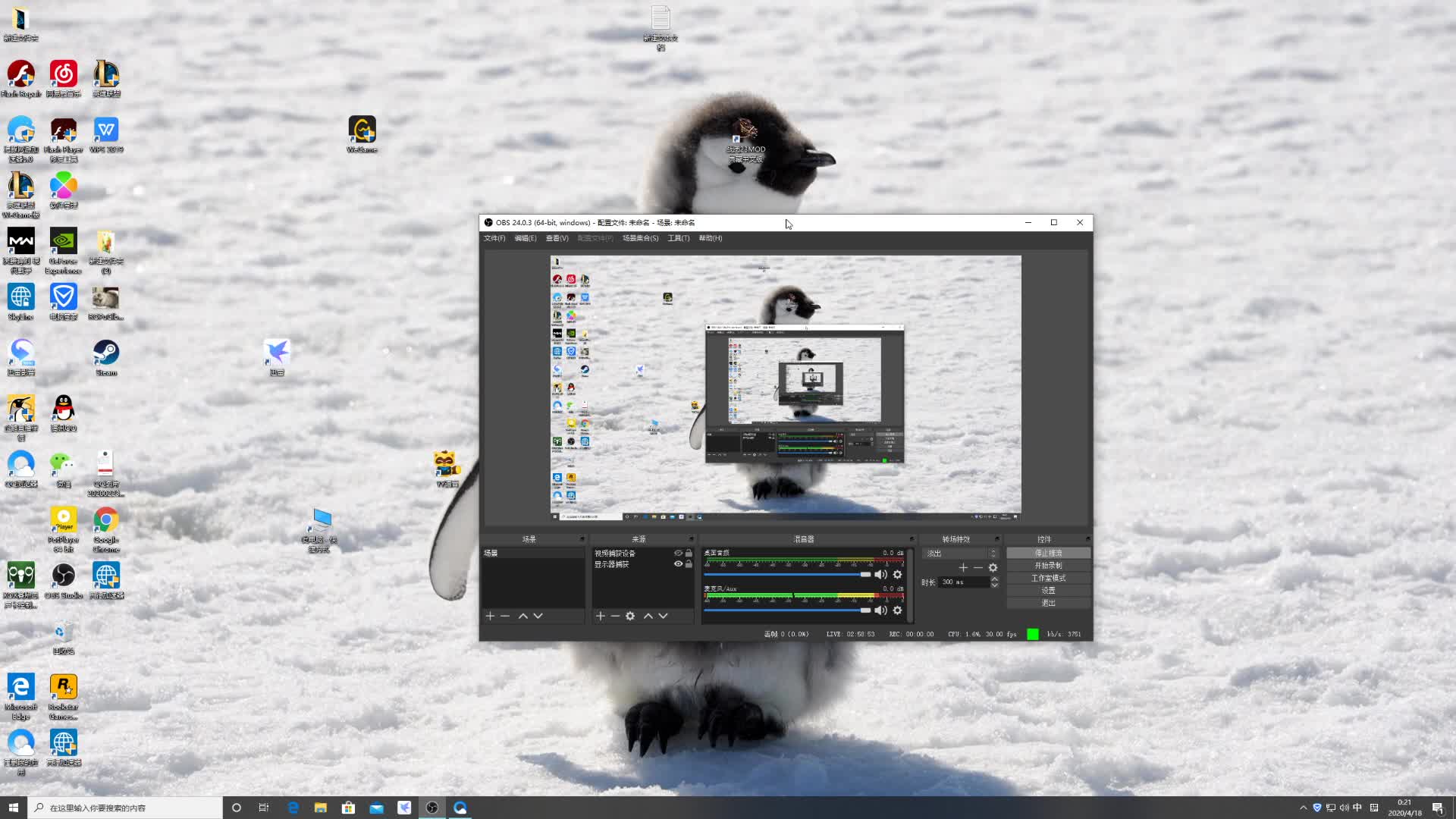Open mic/Aux audio settings gear
1456x819 pixels.
898,610
